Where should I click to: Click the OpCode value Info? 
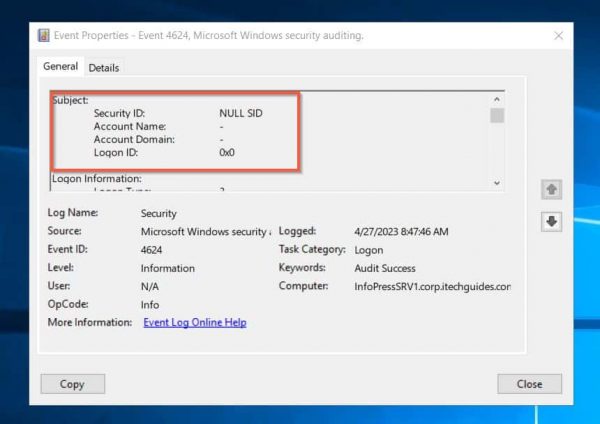tap(150, 305)
